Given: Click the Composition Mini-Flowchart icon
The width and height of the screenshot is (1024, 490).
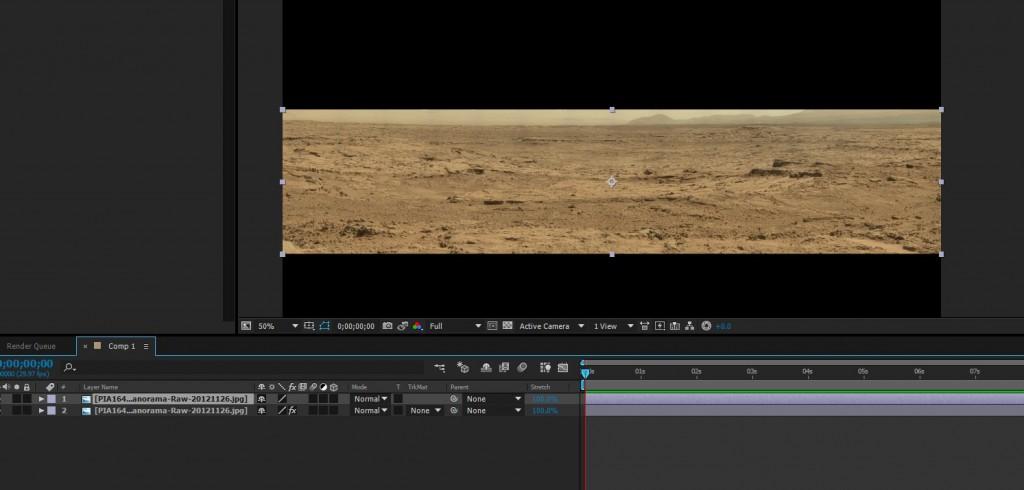Looking at the screenshot, I should coord(439,368).
